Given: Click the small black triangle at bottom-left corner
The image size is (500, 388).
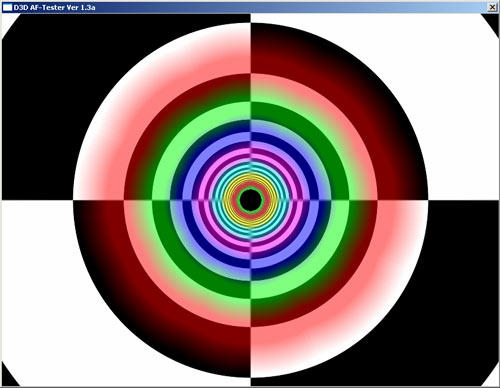Looking at the screenshot, I should coord(8,377).
